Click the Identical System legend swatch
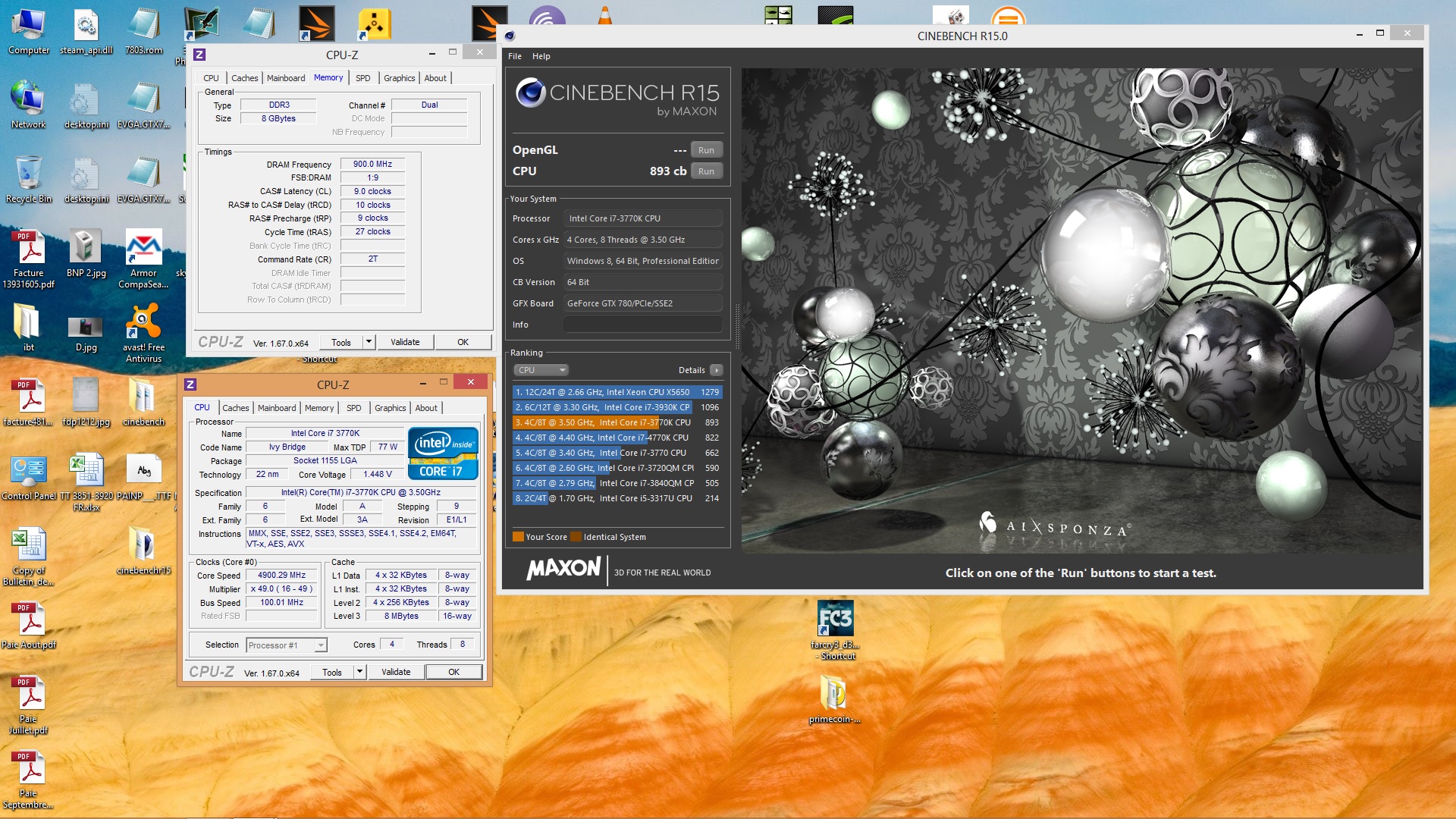 576,537
